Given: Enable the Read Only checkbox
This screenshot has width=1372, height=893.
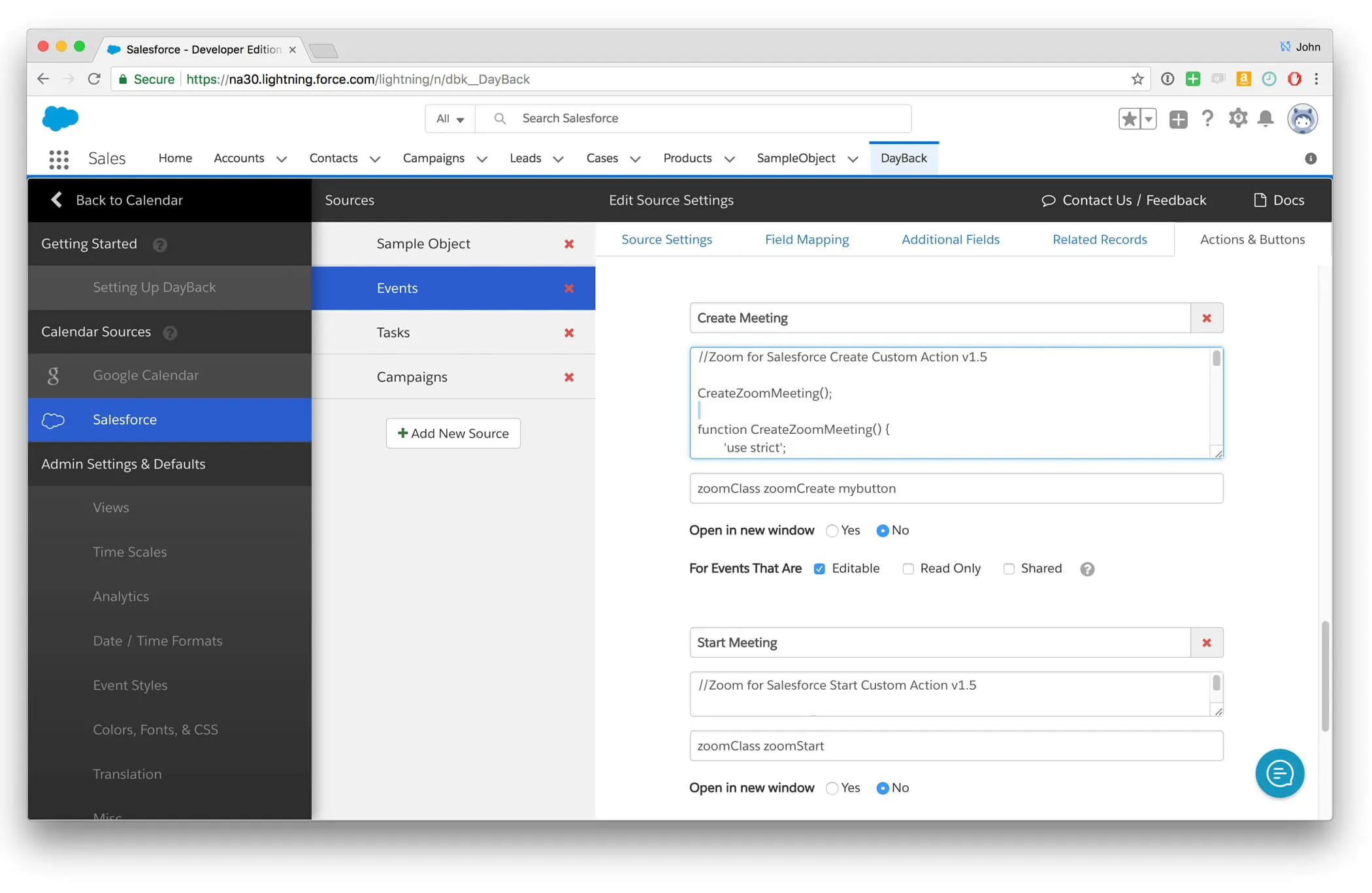Looking at the screenshot, I should point(908,569).
